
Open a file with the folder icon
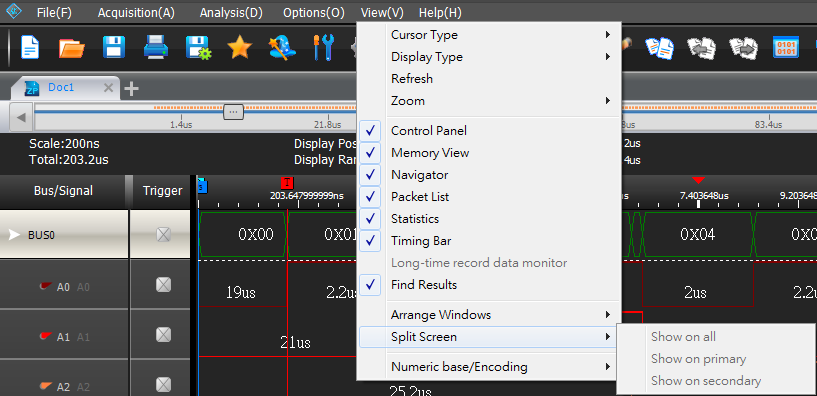71,47
